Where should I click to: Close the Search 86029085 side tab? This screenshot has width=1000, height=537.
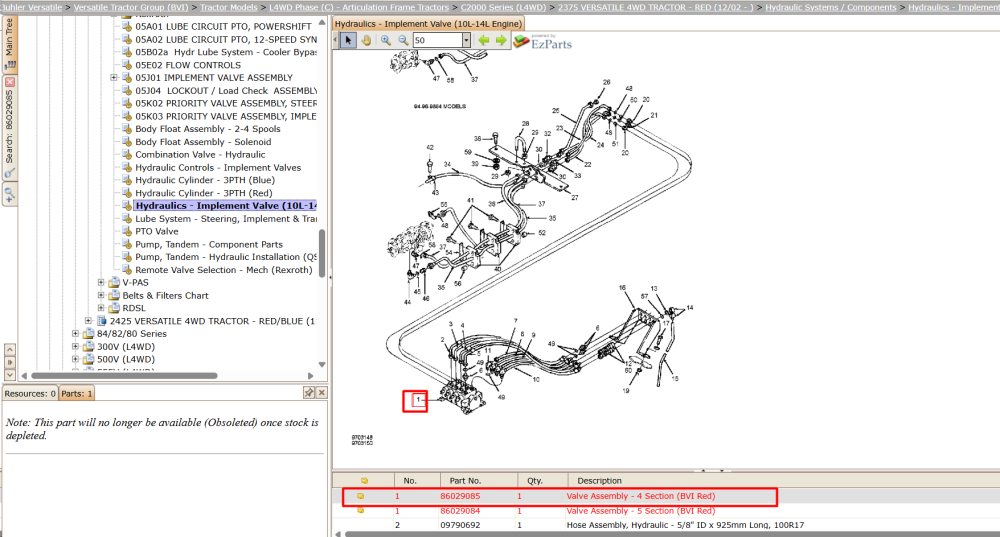[10, 82]
